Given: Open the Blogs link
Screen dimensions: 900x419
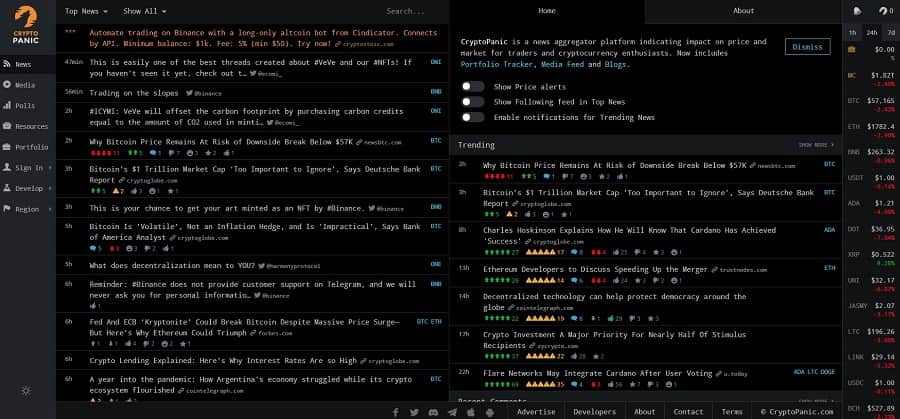Looking at the screenshot, I should point(615,64).
